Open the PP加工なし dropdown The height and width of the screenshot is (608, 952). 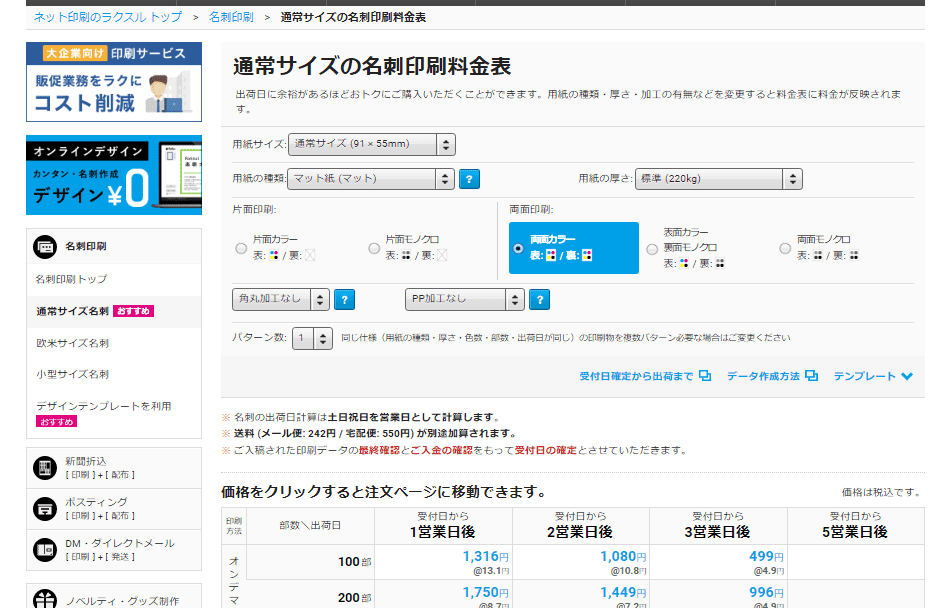point(464,299)
